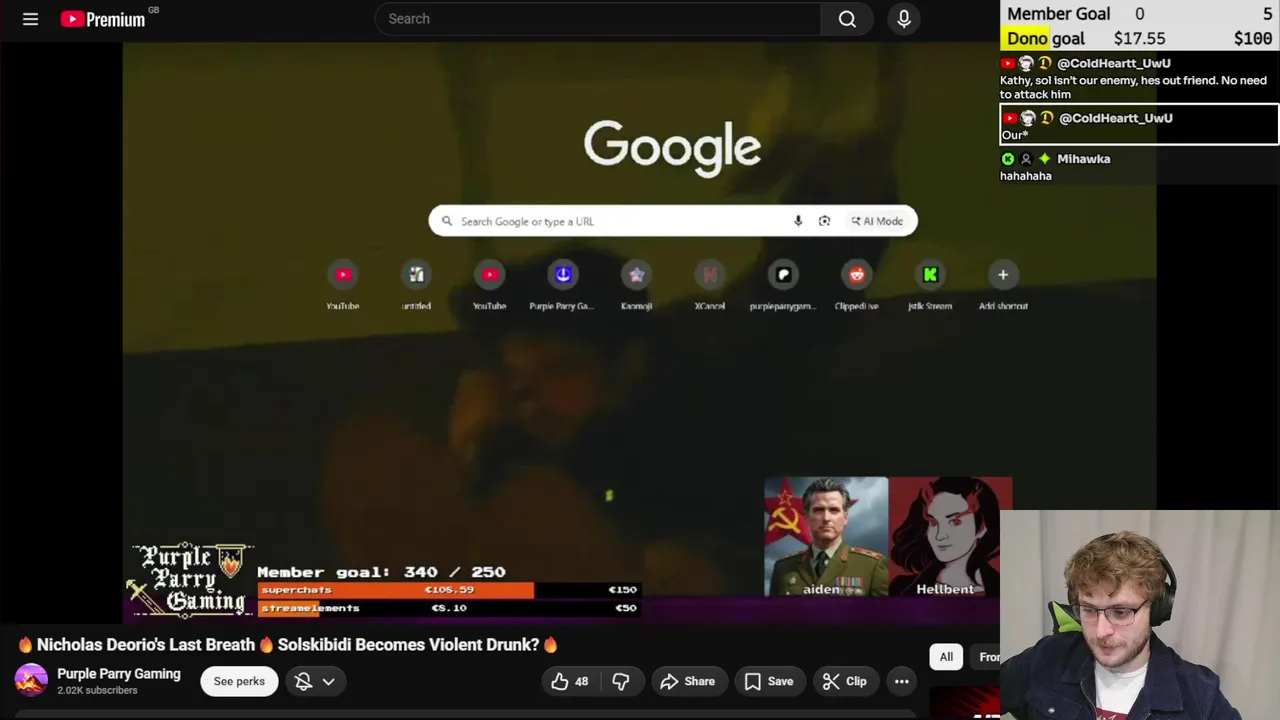Open the Kaomoji shortcut tile
The image size is (1280, 720).
point(636,286)
